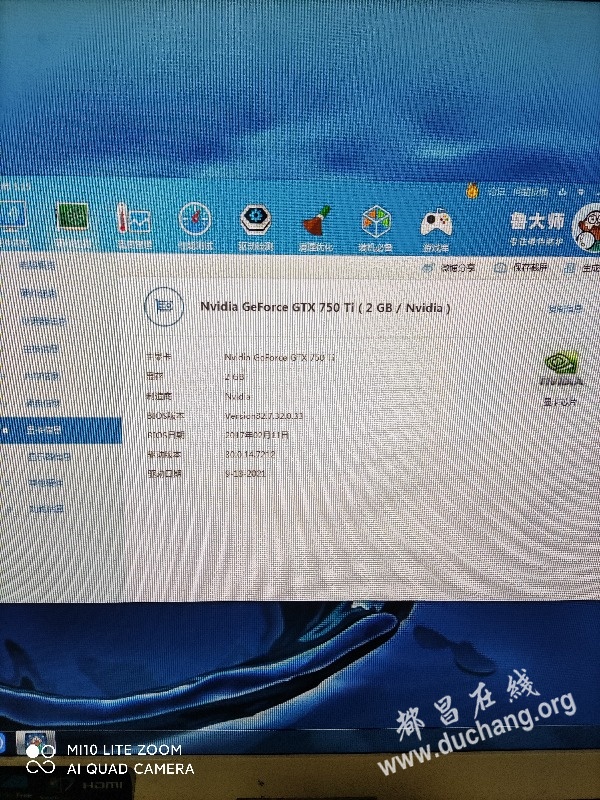Click the circular graphics card icon beside title
This screenshot has height=800, width=600.
(164, 306)
